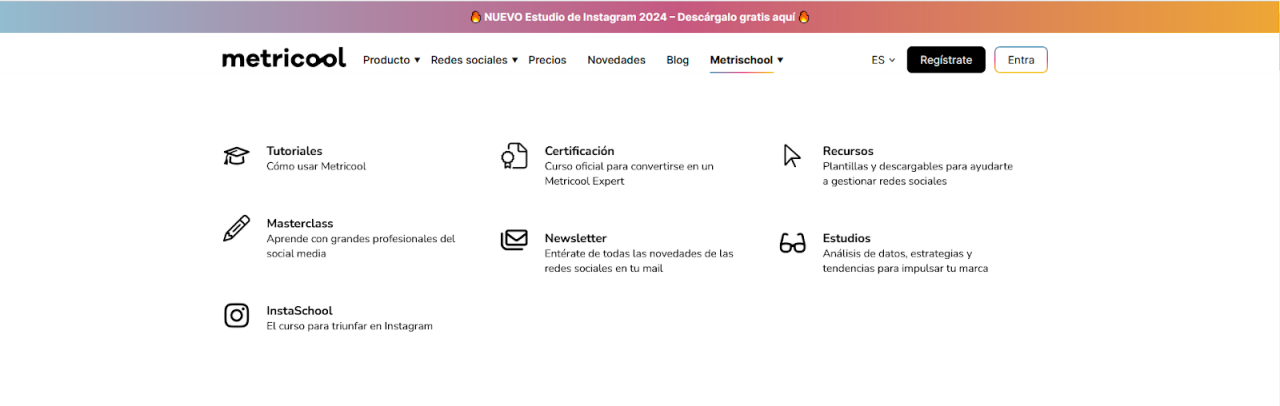The image size is (1280, 406).
Task: Click the Instagram 2024 study banner
Action: tap(639, 17)
